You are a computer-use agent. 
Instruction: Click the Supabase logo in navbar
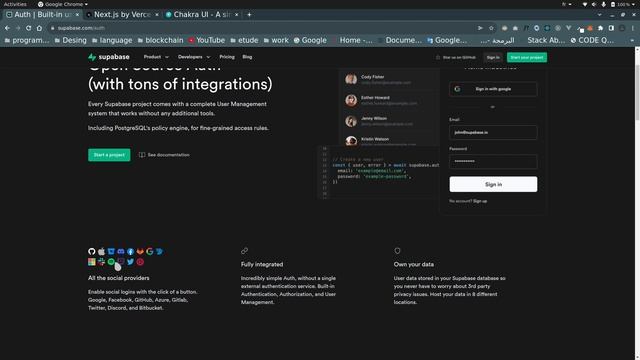(x=109, y=57)
